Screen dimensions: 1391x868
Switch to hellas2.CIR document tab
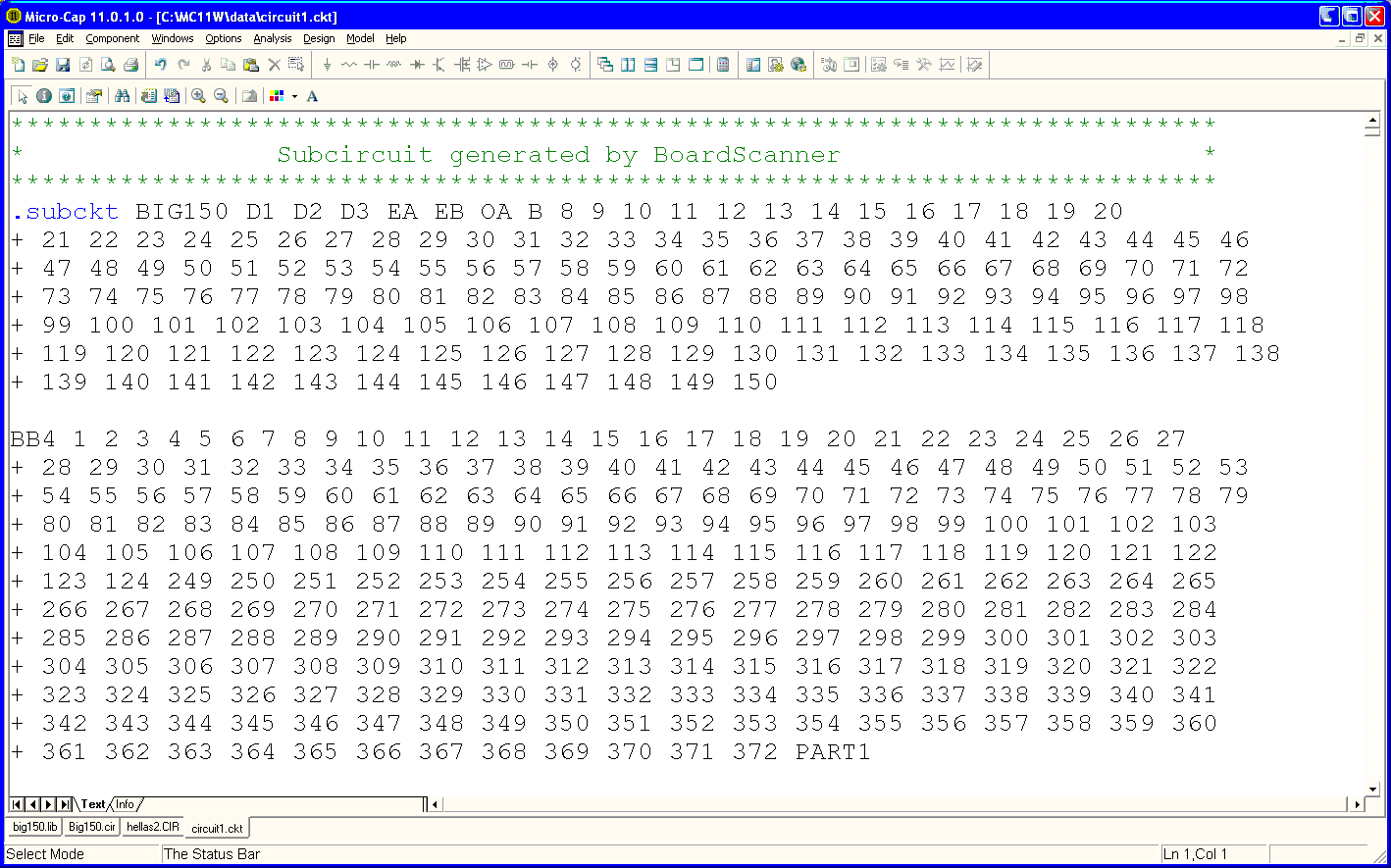click(x=153, y=827)
